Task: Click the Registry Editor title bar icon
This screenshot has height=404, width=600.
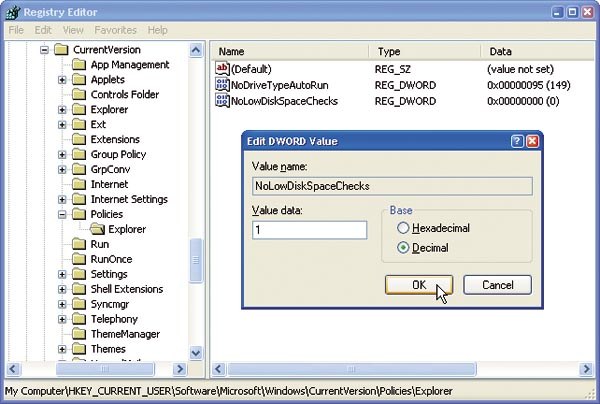Action: click(x=13, y=12)
